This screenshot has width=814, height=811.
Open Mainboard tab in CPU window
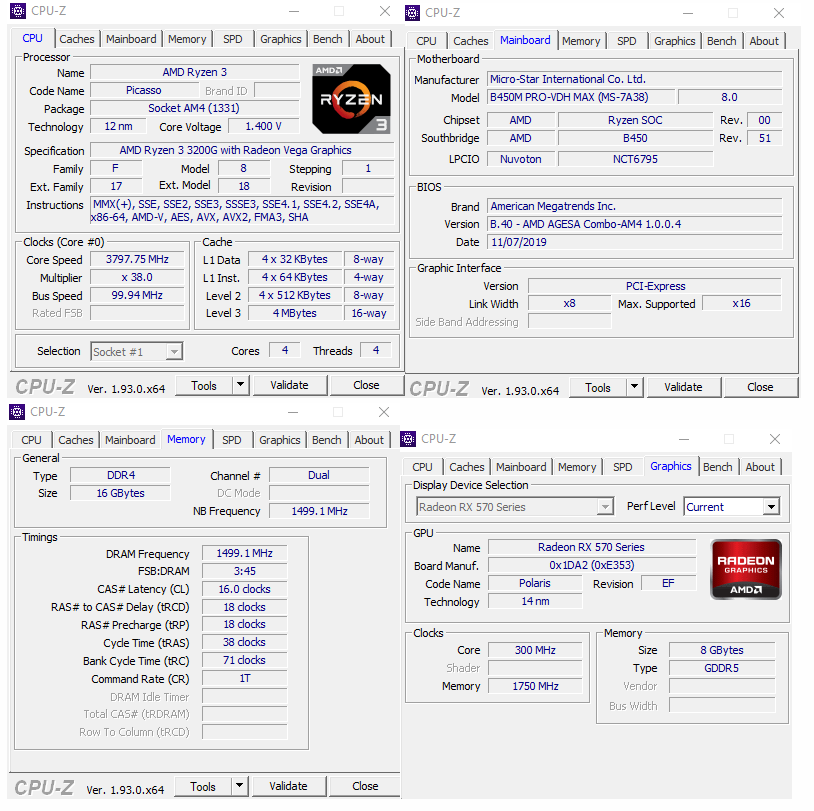coord(131,39)
